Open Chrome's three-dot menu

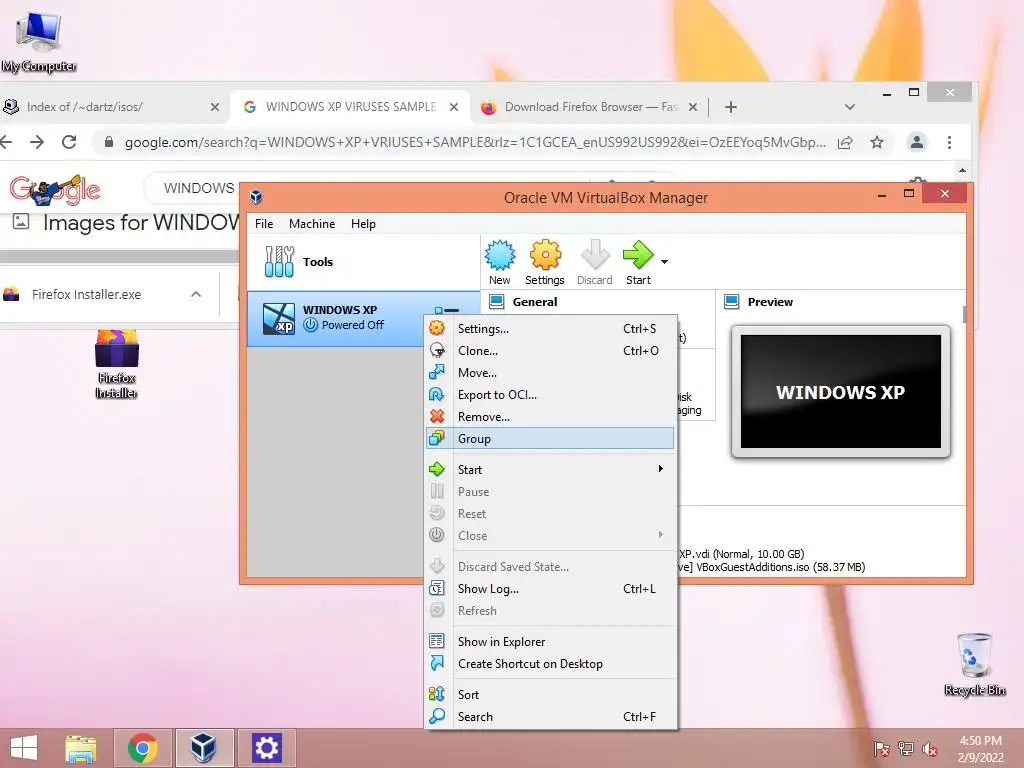tap(950, 142)
